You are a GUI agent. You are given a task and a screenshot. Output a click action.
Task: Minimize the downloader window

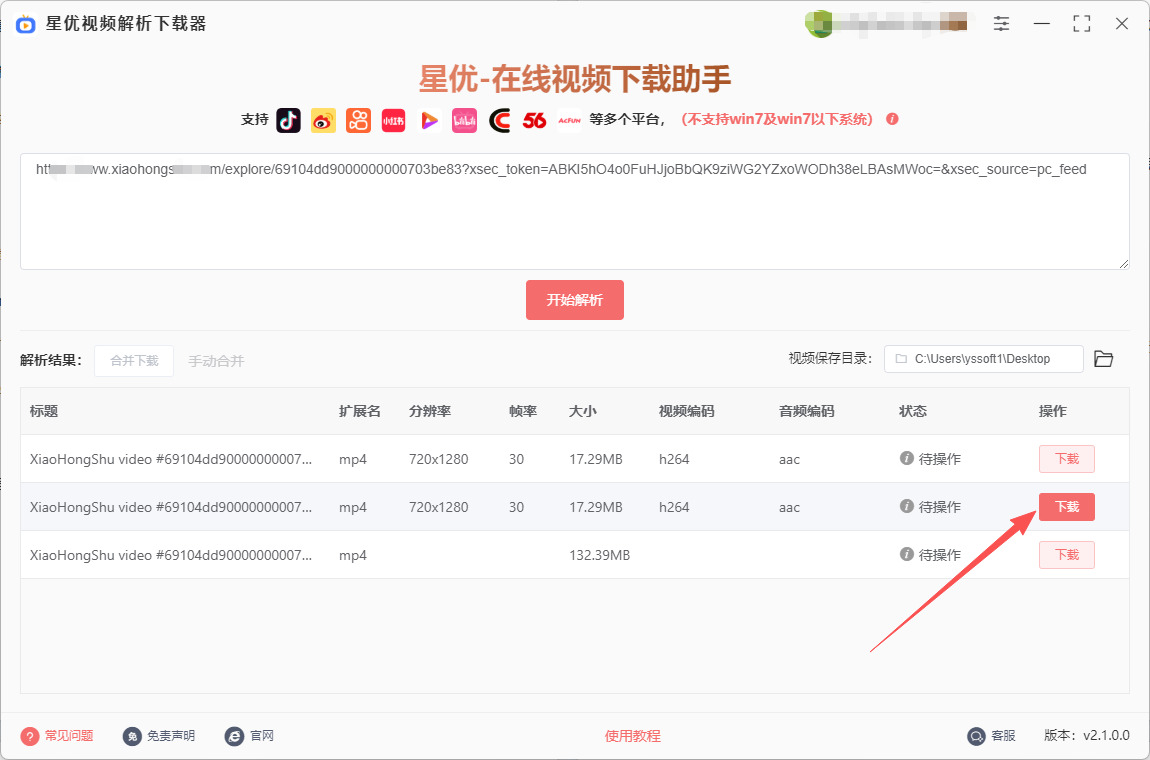pos(1041,23)
